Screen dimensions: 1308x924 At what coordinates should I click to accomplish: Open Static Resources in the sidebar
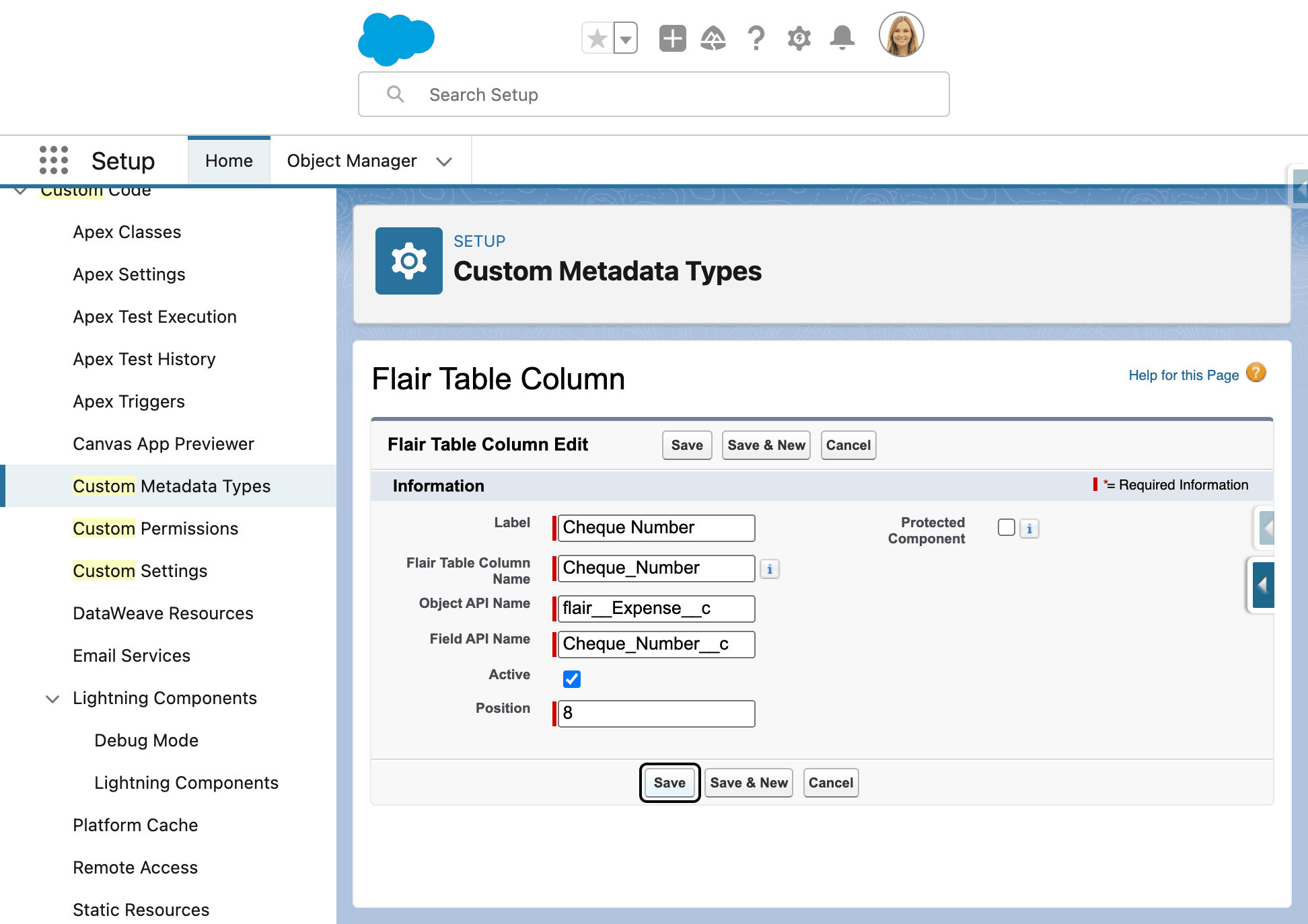(141, 910)
